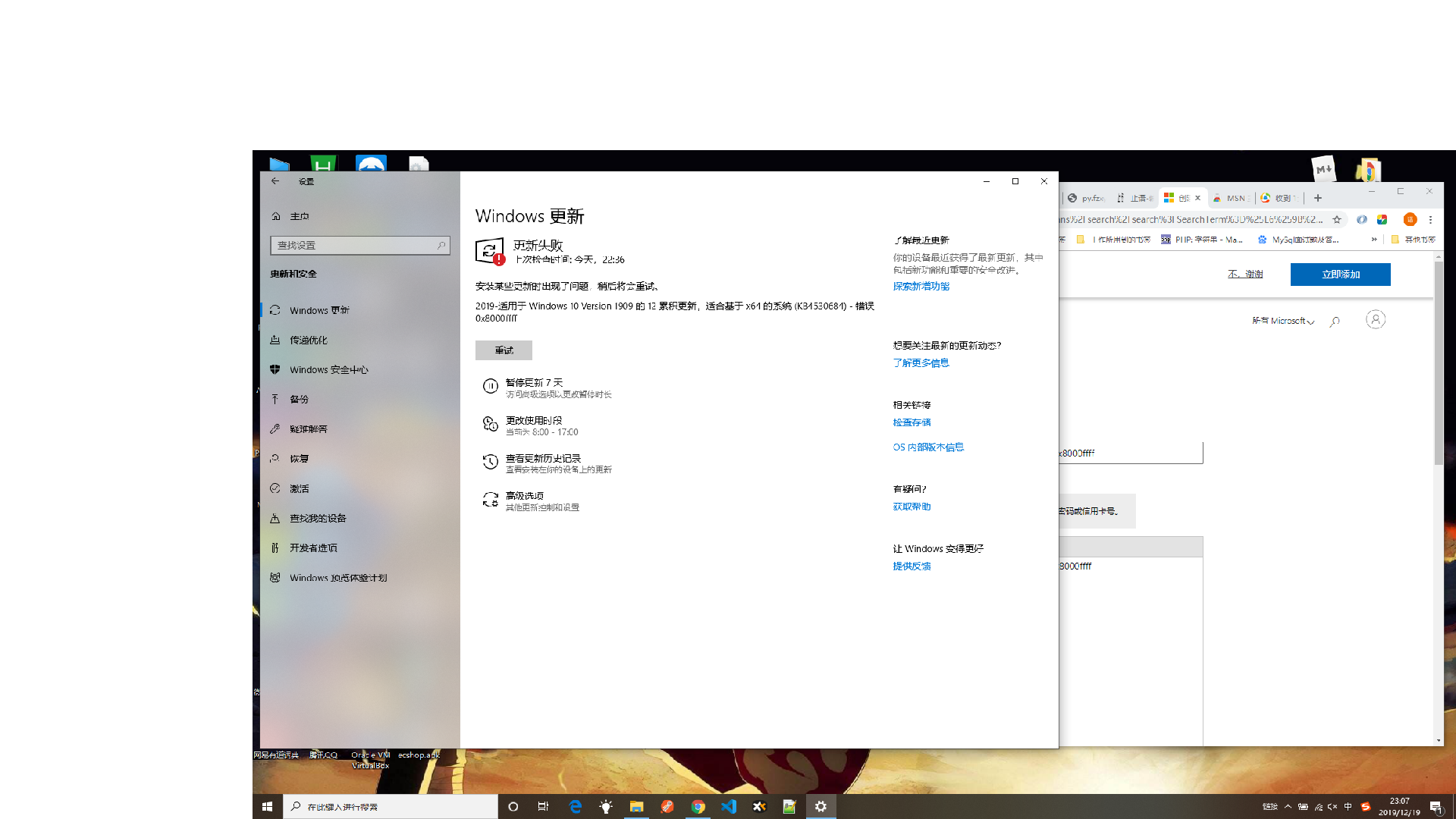Focus the taskbar search box

391,806
